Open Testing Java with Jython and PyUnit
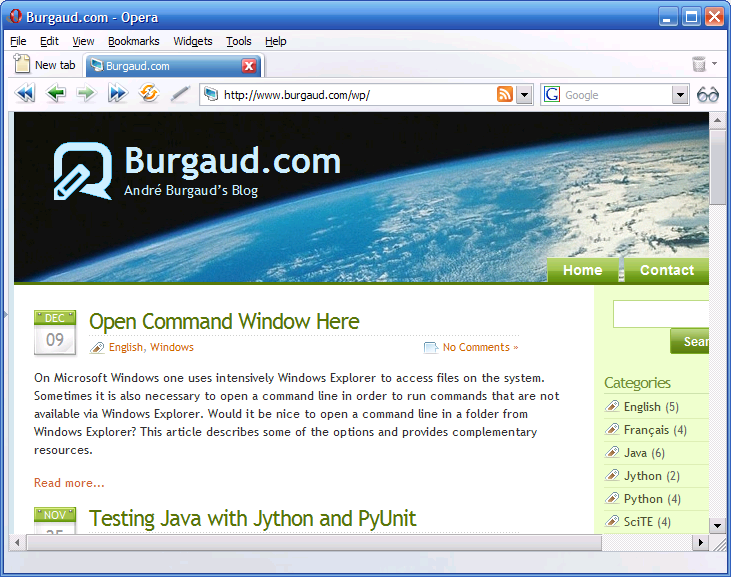This screenshot has width=731, height=577. pos(252,518)
